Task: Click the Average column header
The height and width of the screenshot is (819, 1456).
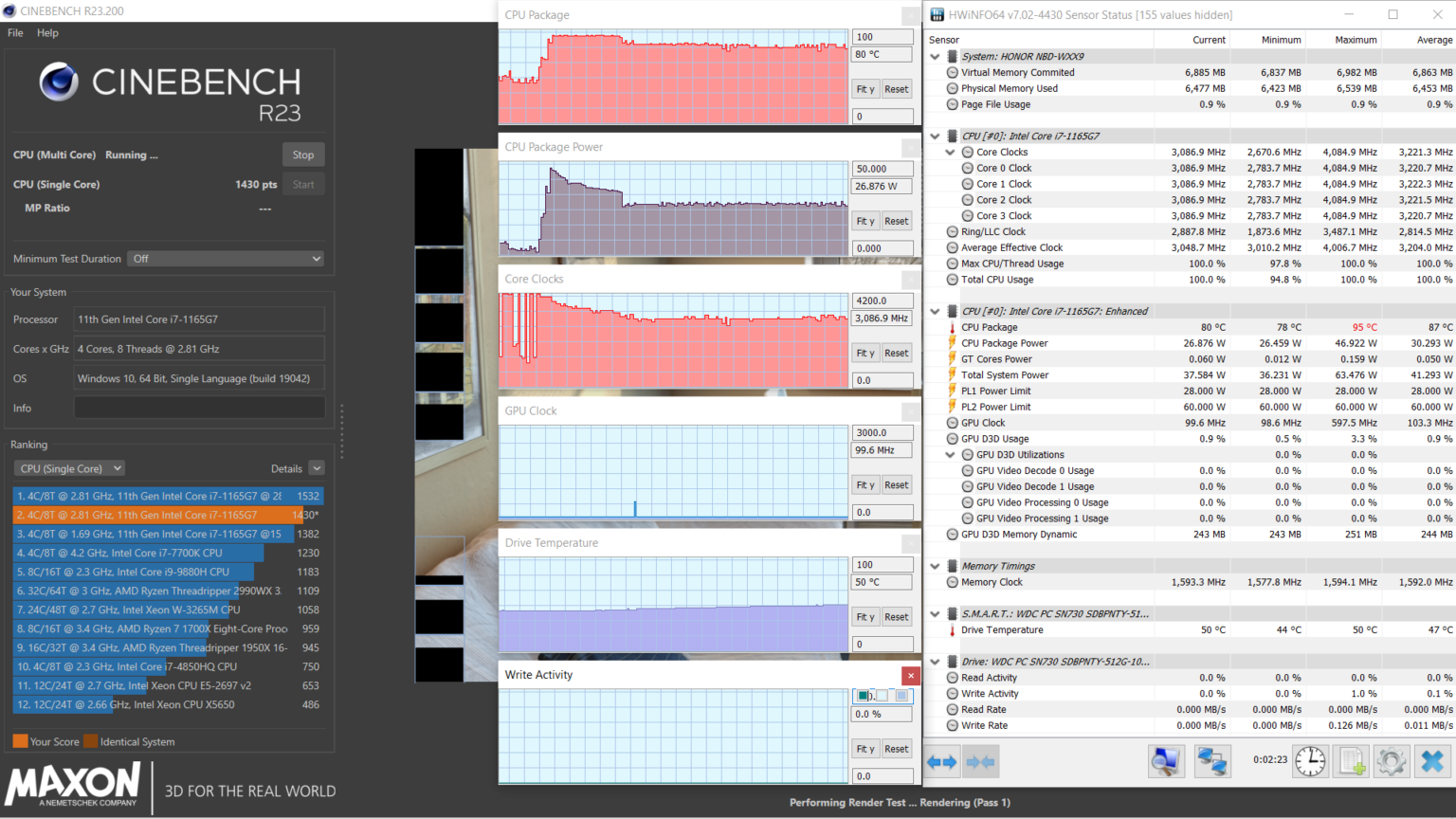Action: tap(1434, 40)
